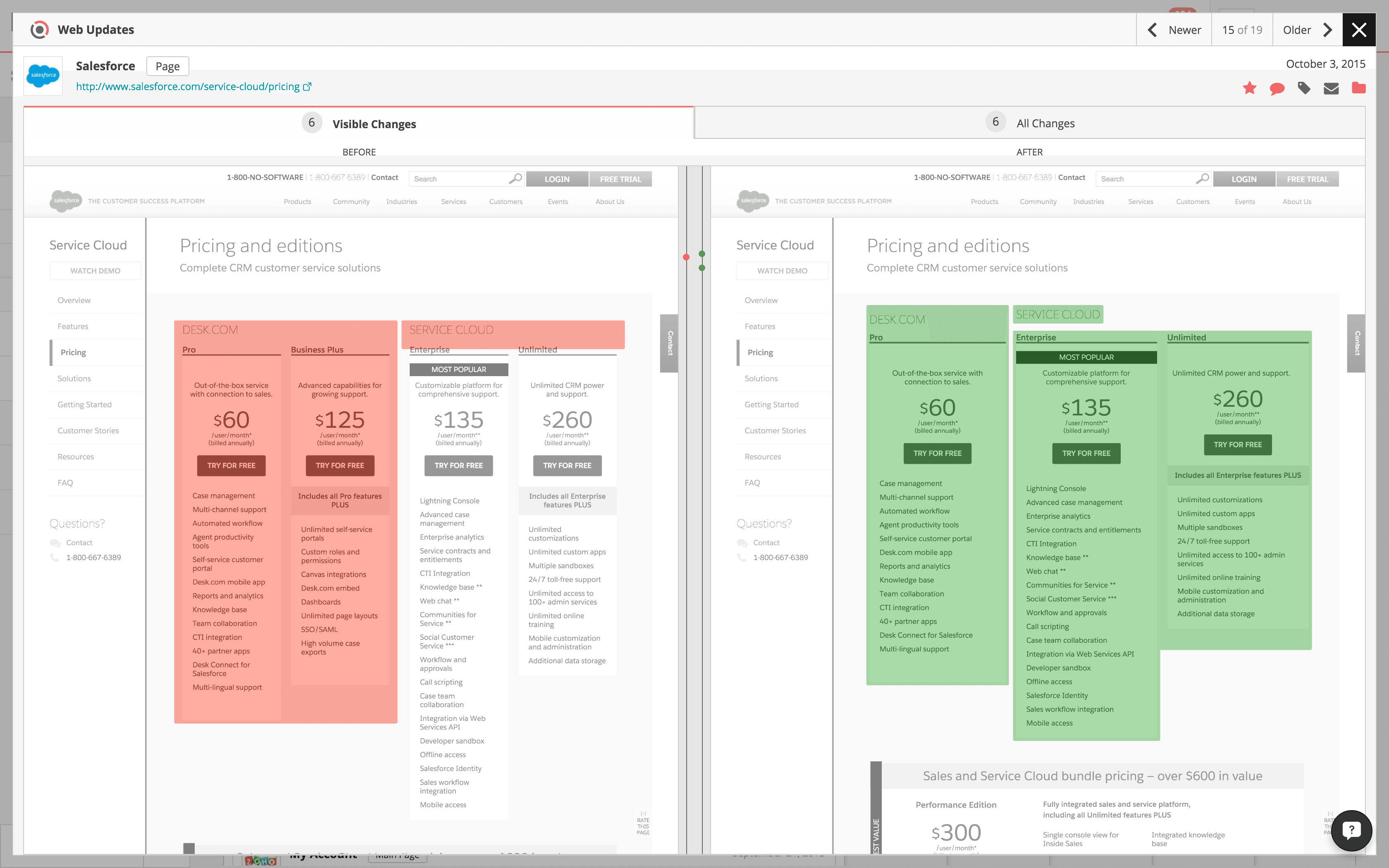Click the Salesforce cloud logo thumbnail
This screenshot has width=1389, height=868.
click(43, 76)
